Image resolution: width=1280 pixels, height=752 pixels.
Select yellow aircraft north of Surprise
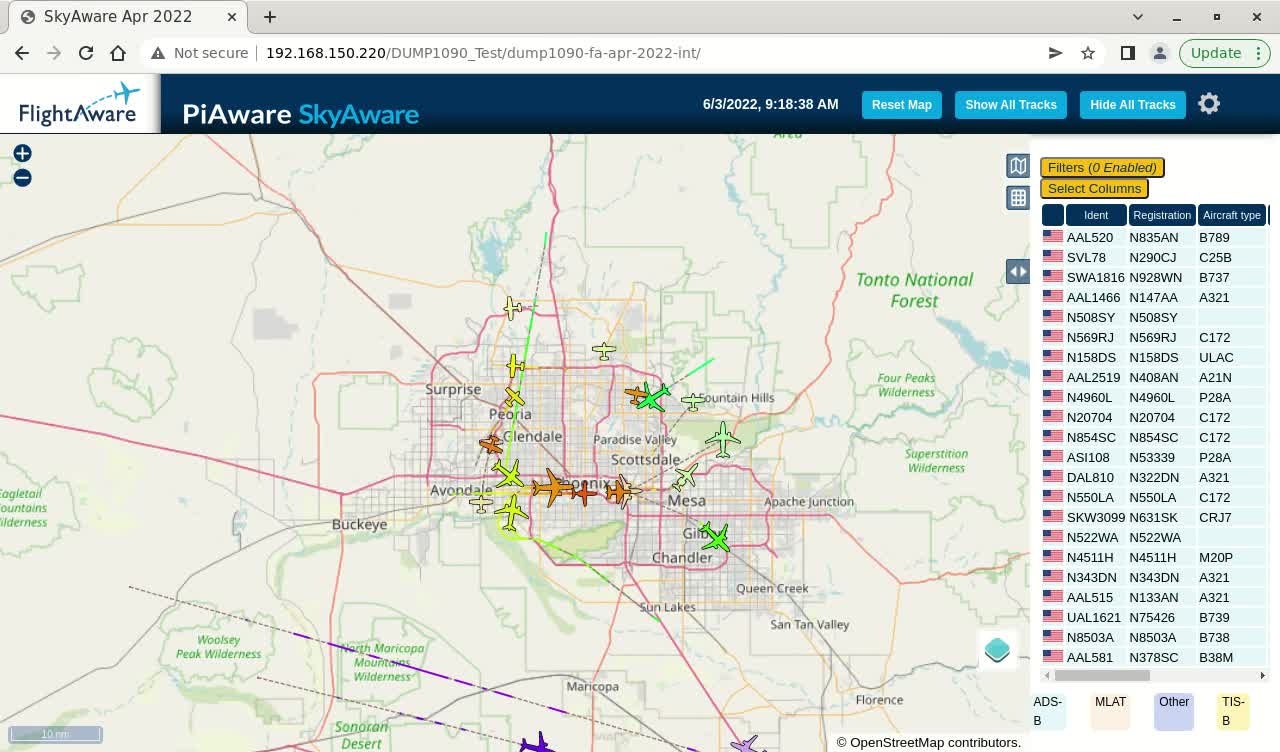(x=512, y=307)
